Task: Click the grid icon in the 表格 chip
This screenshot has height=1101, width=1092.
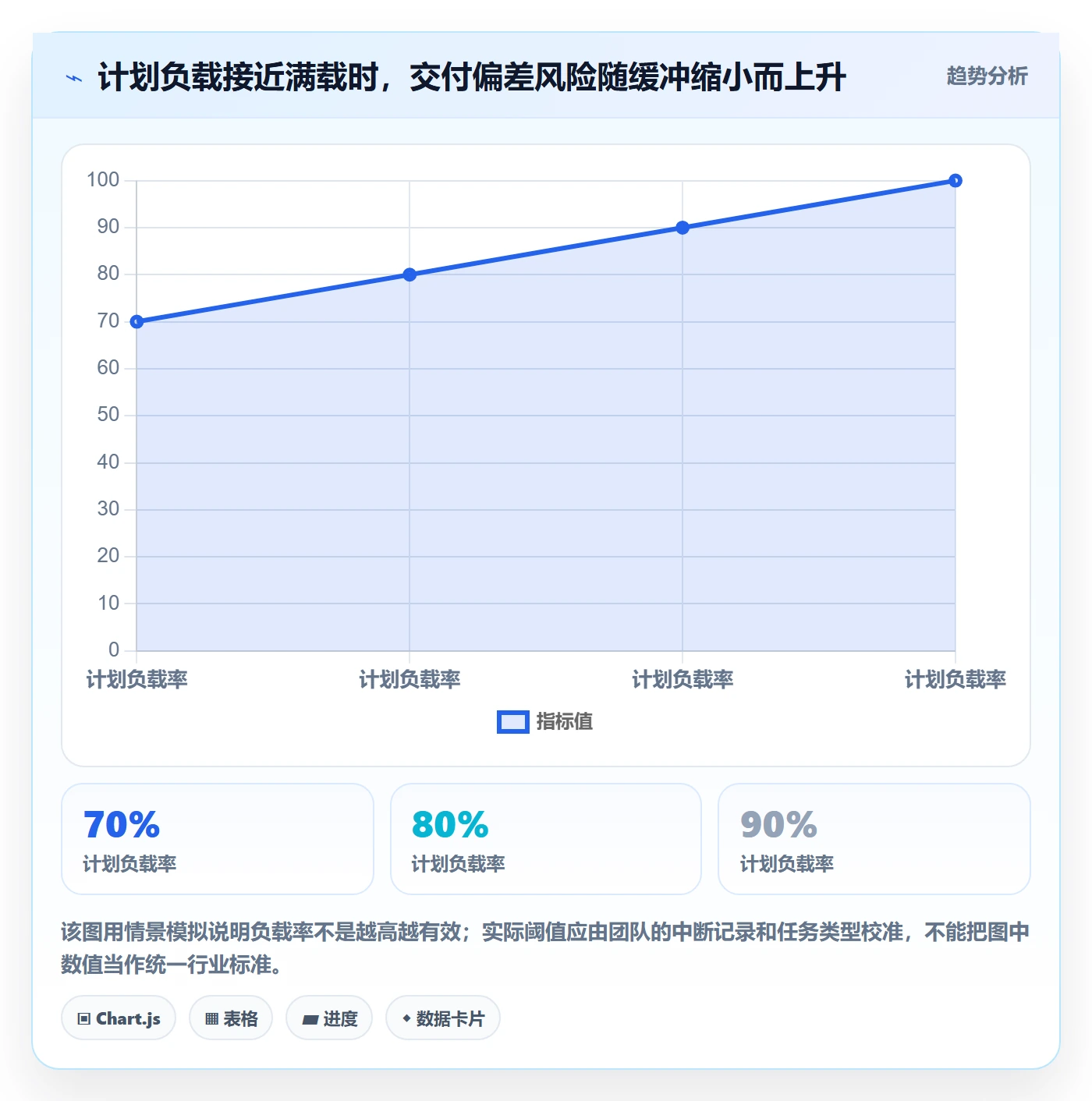Action: click(x=211, y=1019)
